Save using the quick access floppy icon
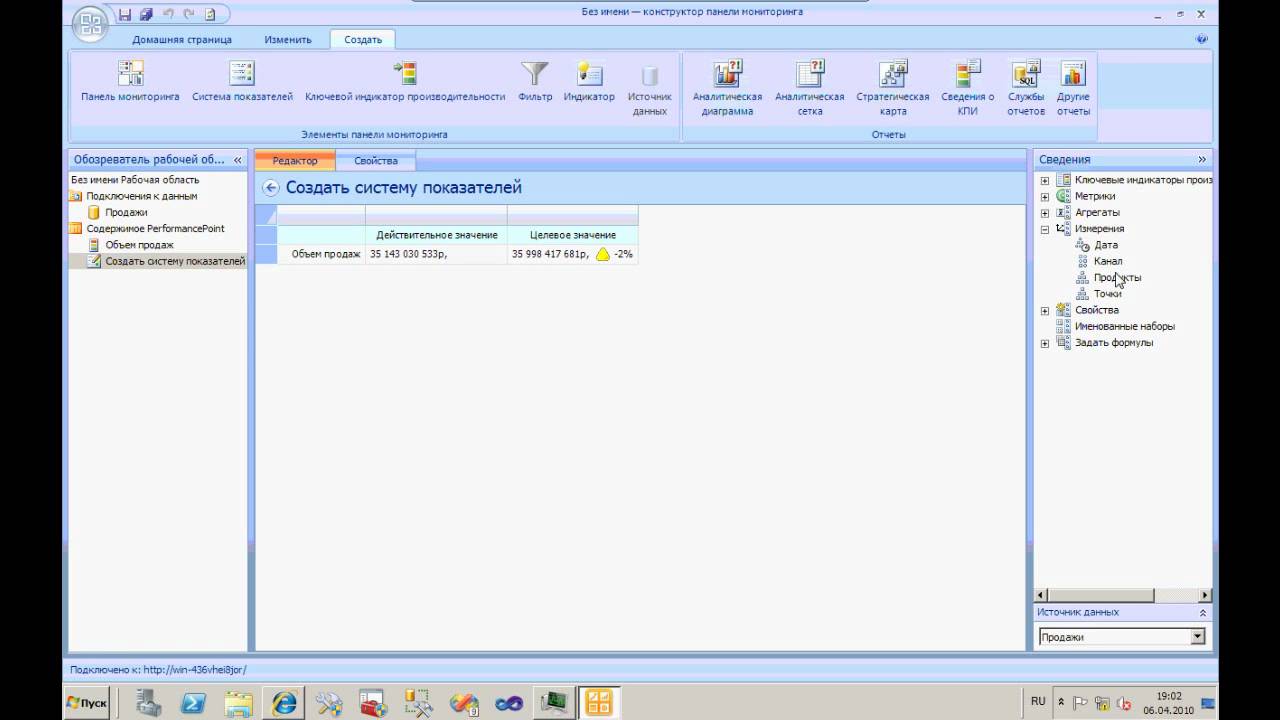The image size is (1280, 720). [x=125, y=14]
